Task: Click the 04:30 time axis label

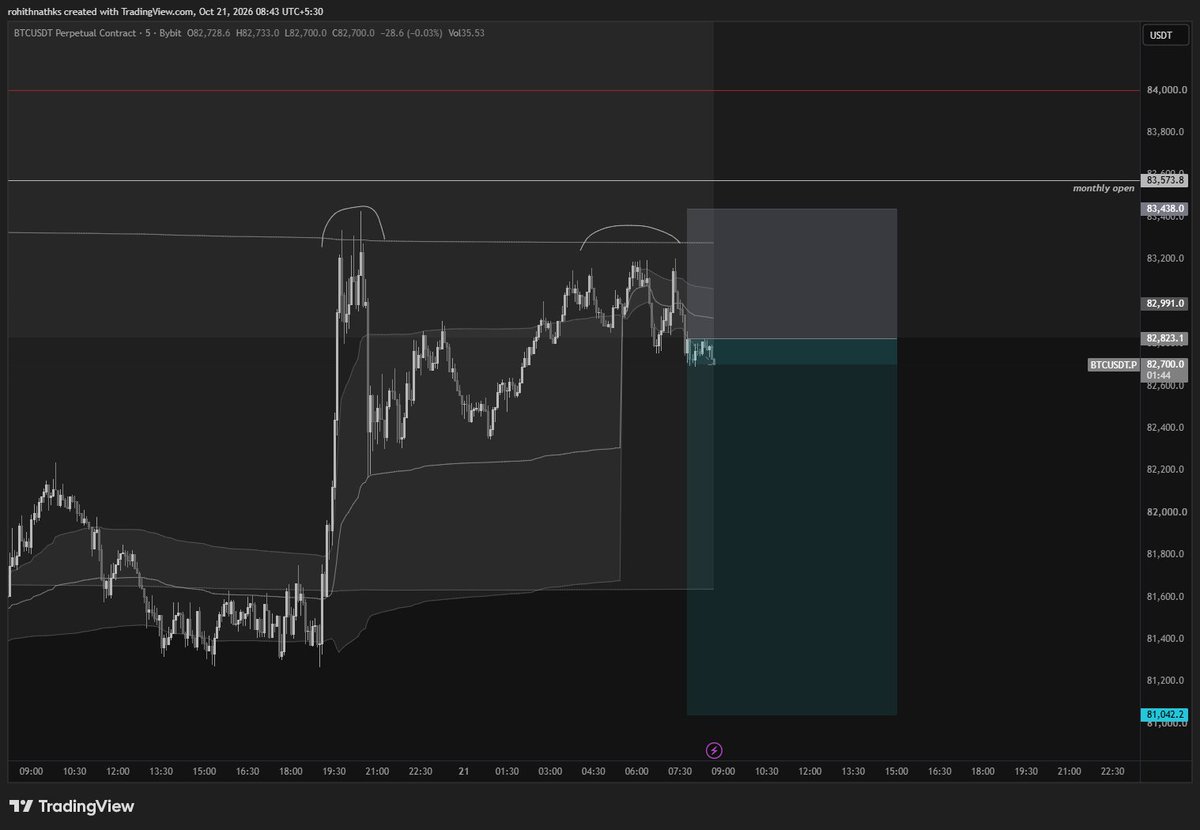Action: pyautogui.click(x=593, y=771)
